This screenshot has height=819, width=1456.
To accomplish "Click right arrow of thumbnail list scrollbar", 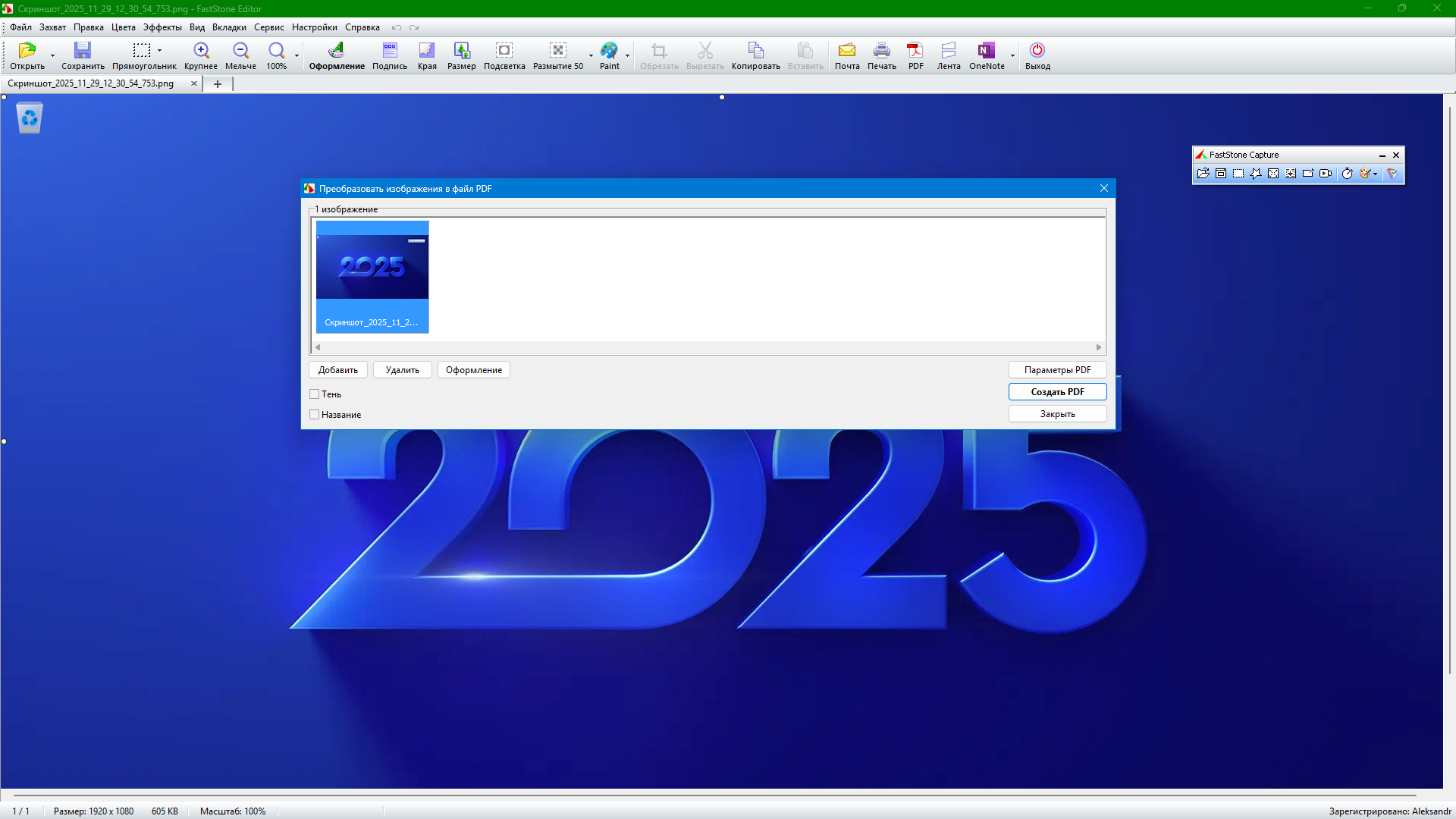I will click(1098, 347).
